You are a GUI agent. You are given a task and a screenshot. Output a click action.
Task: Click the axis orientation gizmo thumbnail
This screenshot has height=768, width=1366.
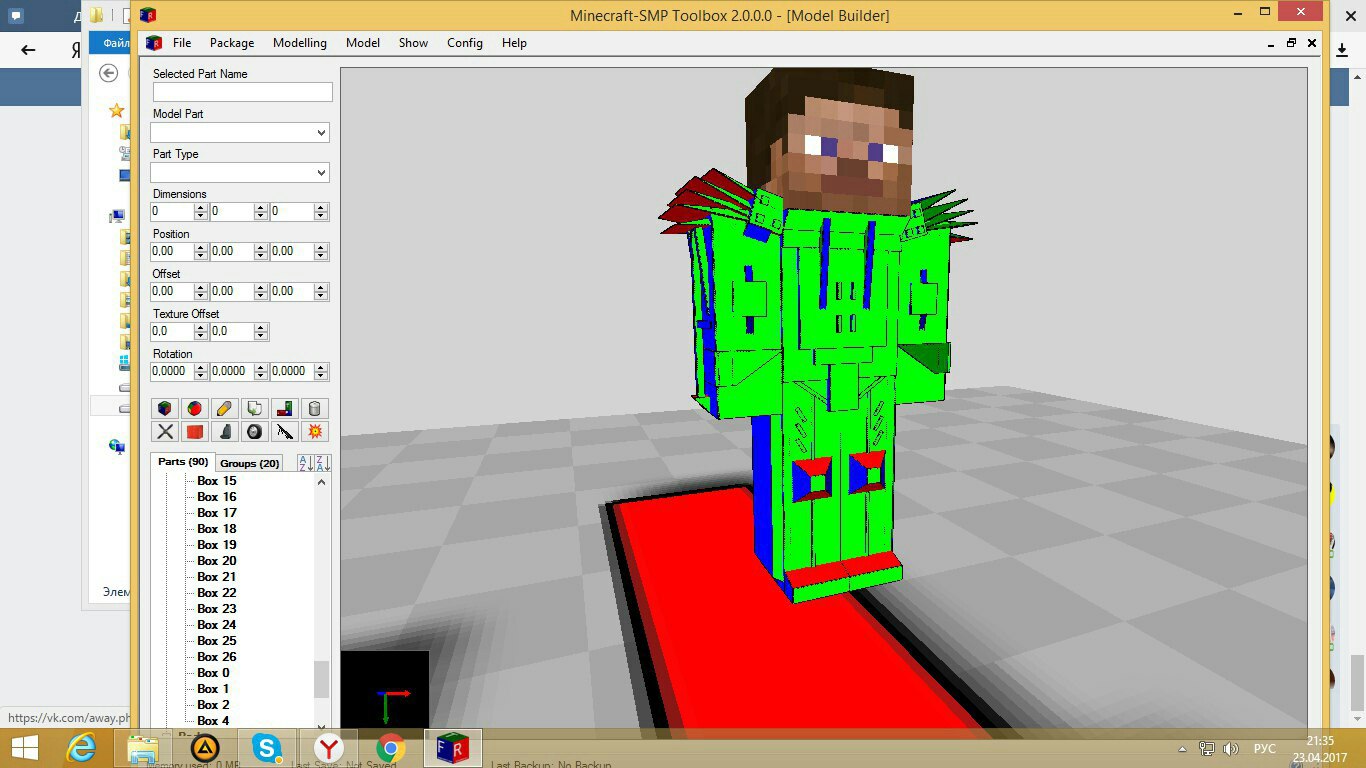[x=385, y=690]
